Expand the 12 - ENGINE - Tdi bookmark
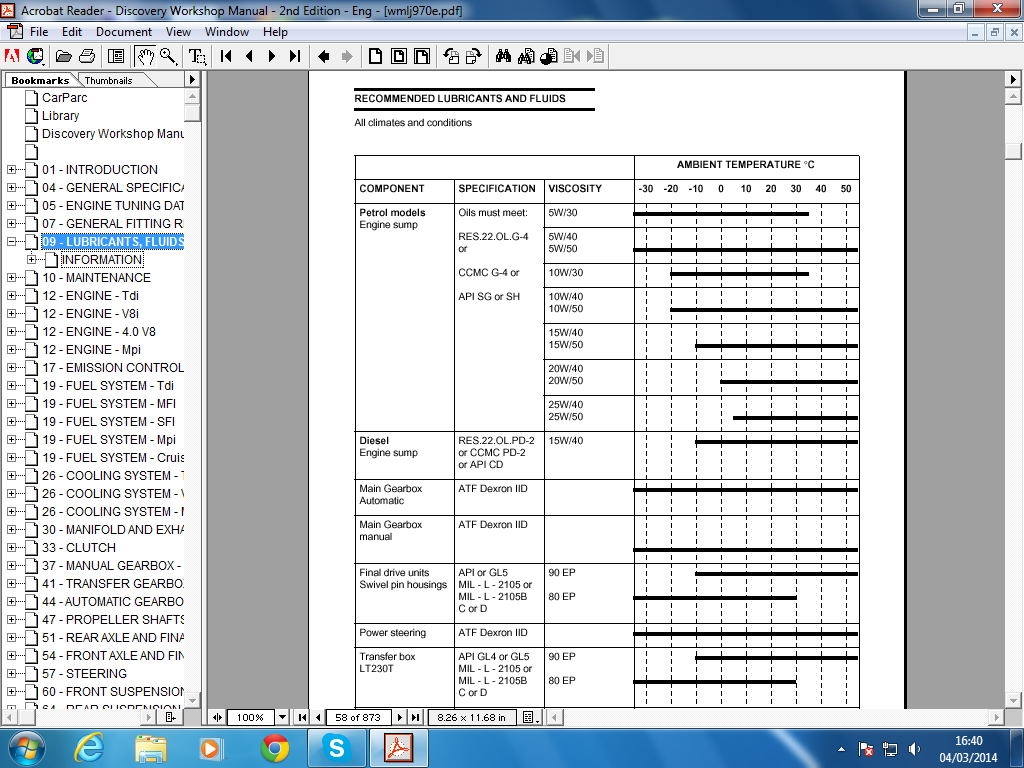 pos(12,296)
